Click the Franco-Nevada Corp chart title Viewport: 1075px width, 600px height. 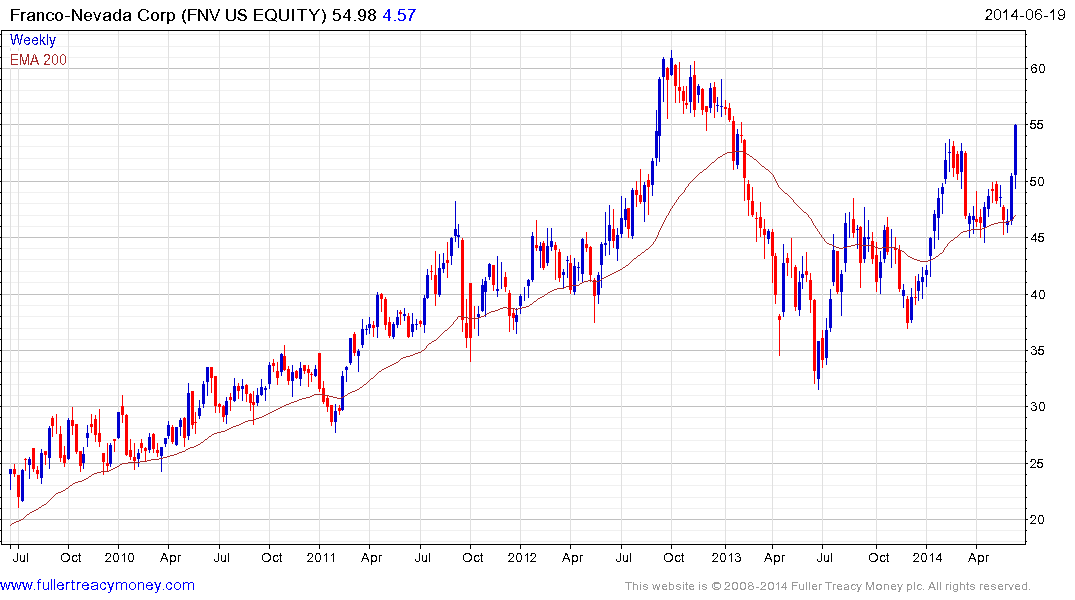pyautogui.click(x=168, y=15)
